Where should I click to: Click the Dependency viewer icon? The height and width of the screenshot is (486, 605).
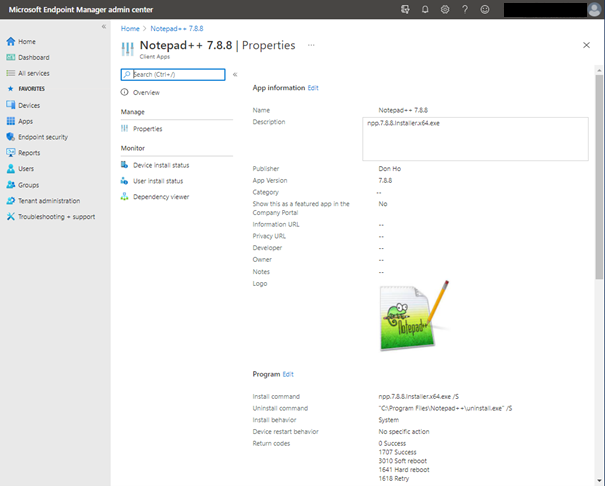124,196
